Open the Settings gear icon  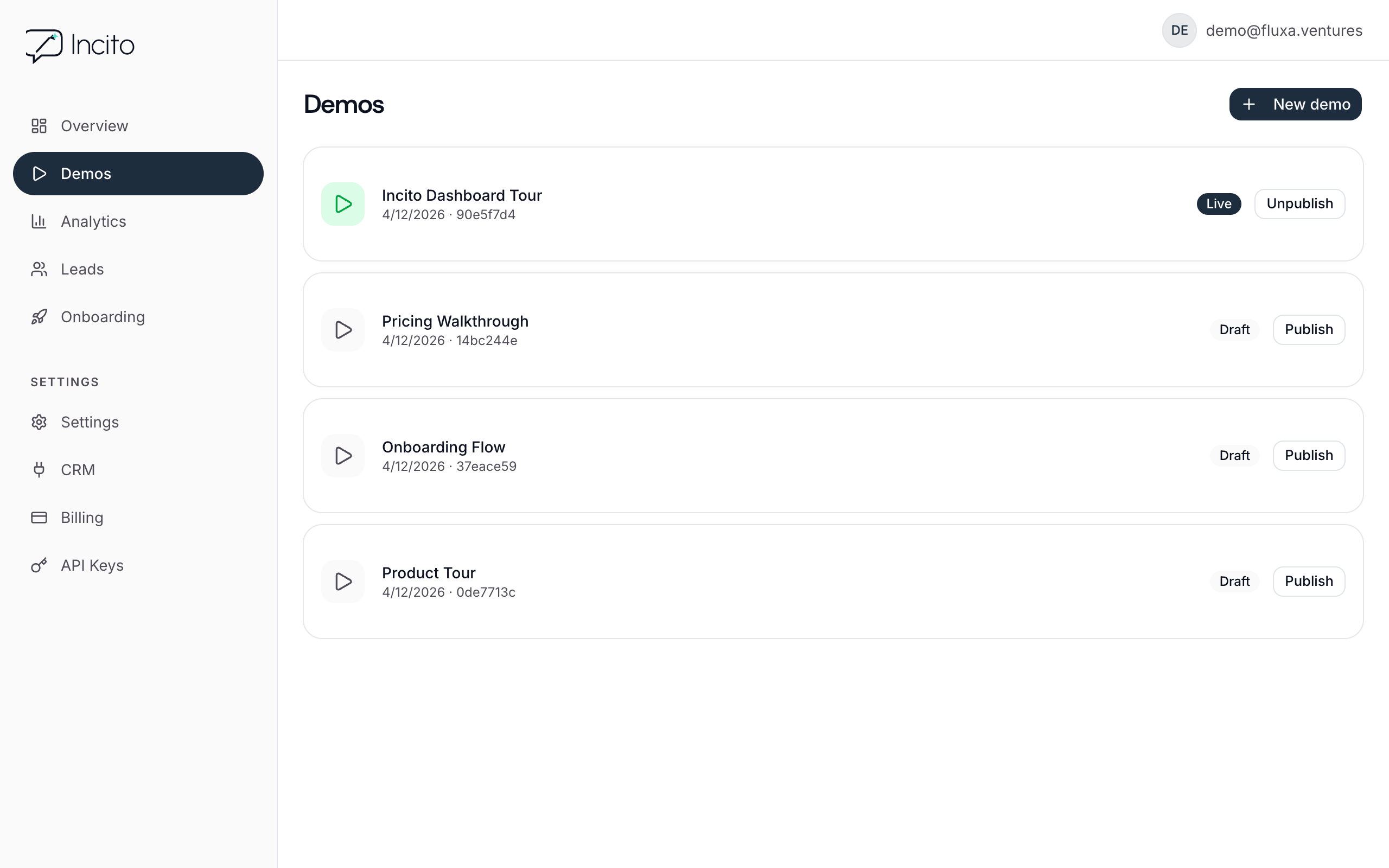[39, 422]
